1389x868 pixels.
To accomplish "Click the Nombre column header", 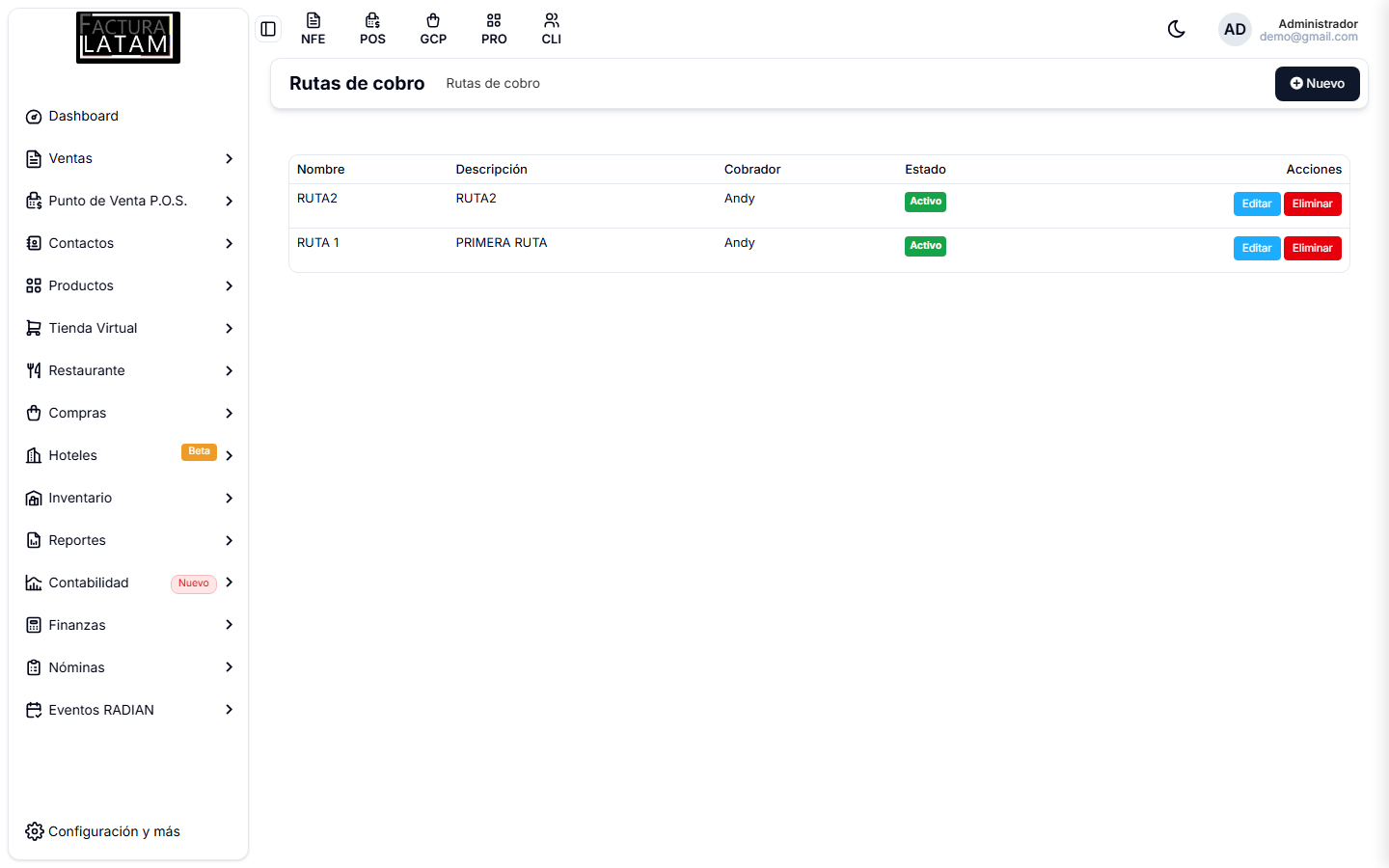I will pos(321,170).
